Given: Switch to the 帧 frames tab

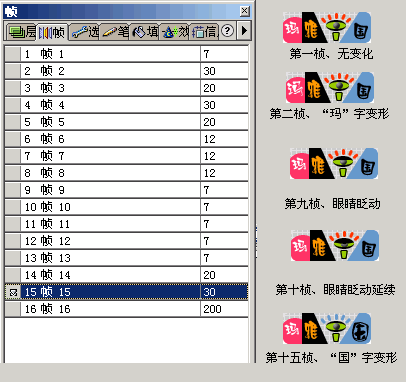Looking at the screenshot, I should tap(52, 32).
